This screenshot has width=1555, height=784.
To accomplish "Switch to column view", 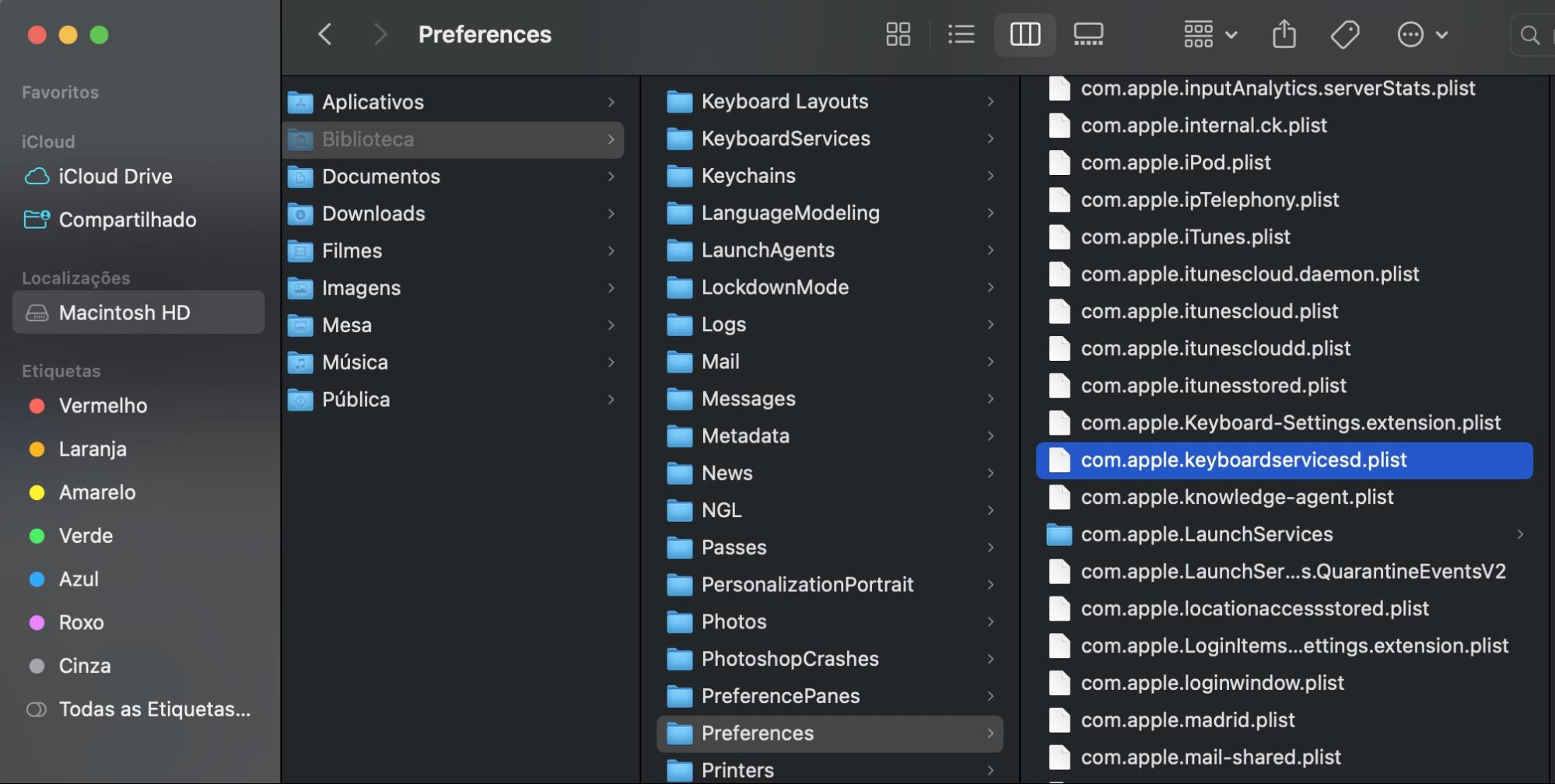I will [x=1024, y=34].
